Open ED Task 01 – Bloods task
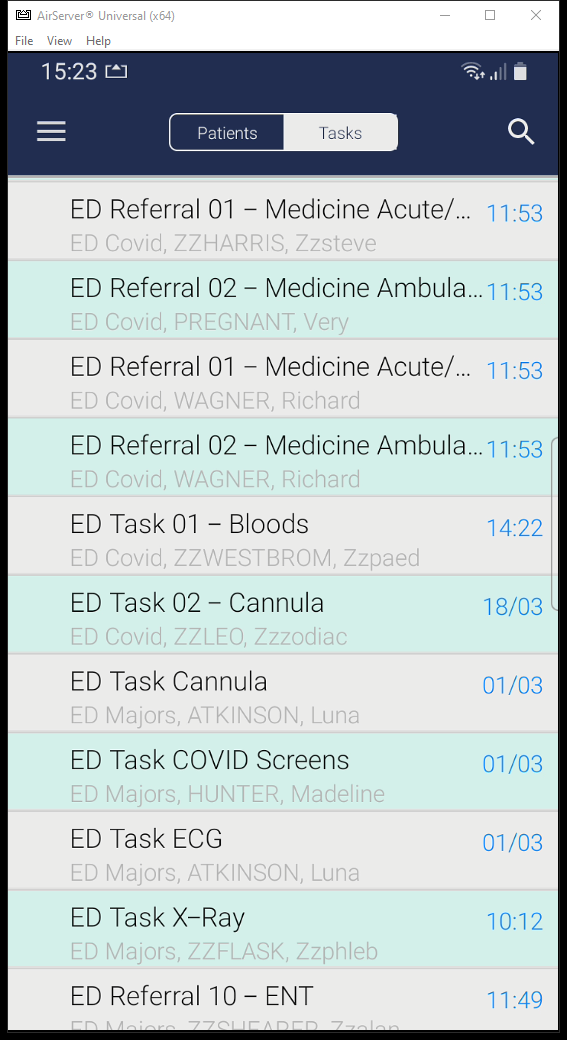This screenshot has height=1040, width=567. tap(283, 536)
